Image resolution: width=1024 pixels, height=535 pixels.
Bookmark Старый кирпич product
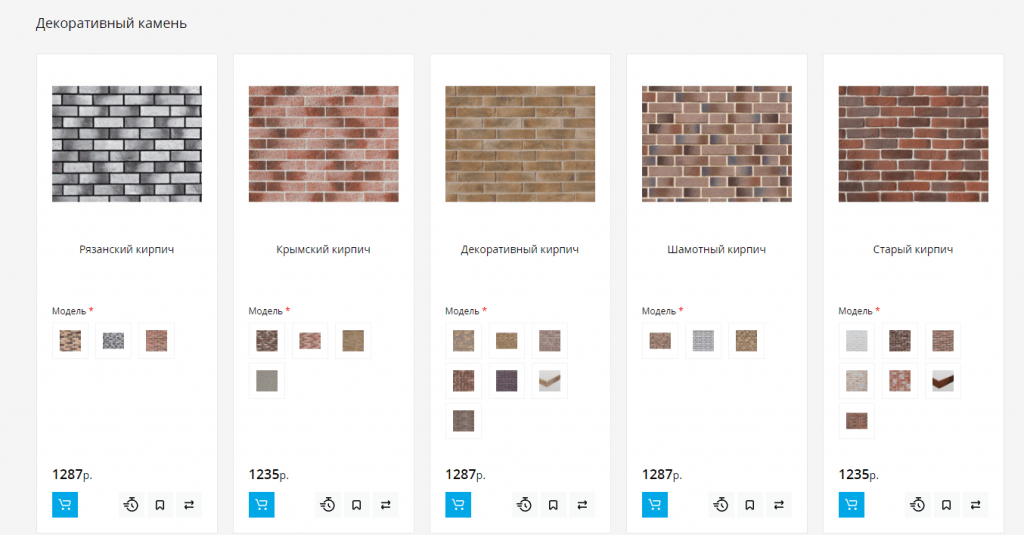(946, 504)
